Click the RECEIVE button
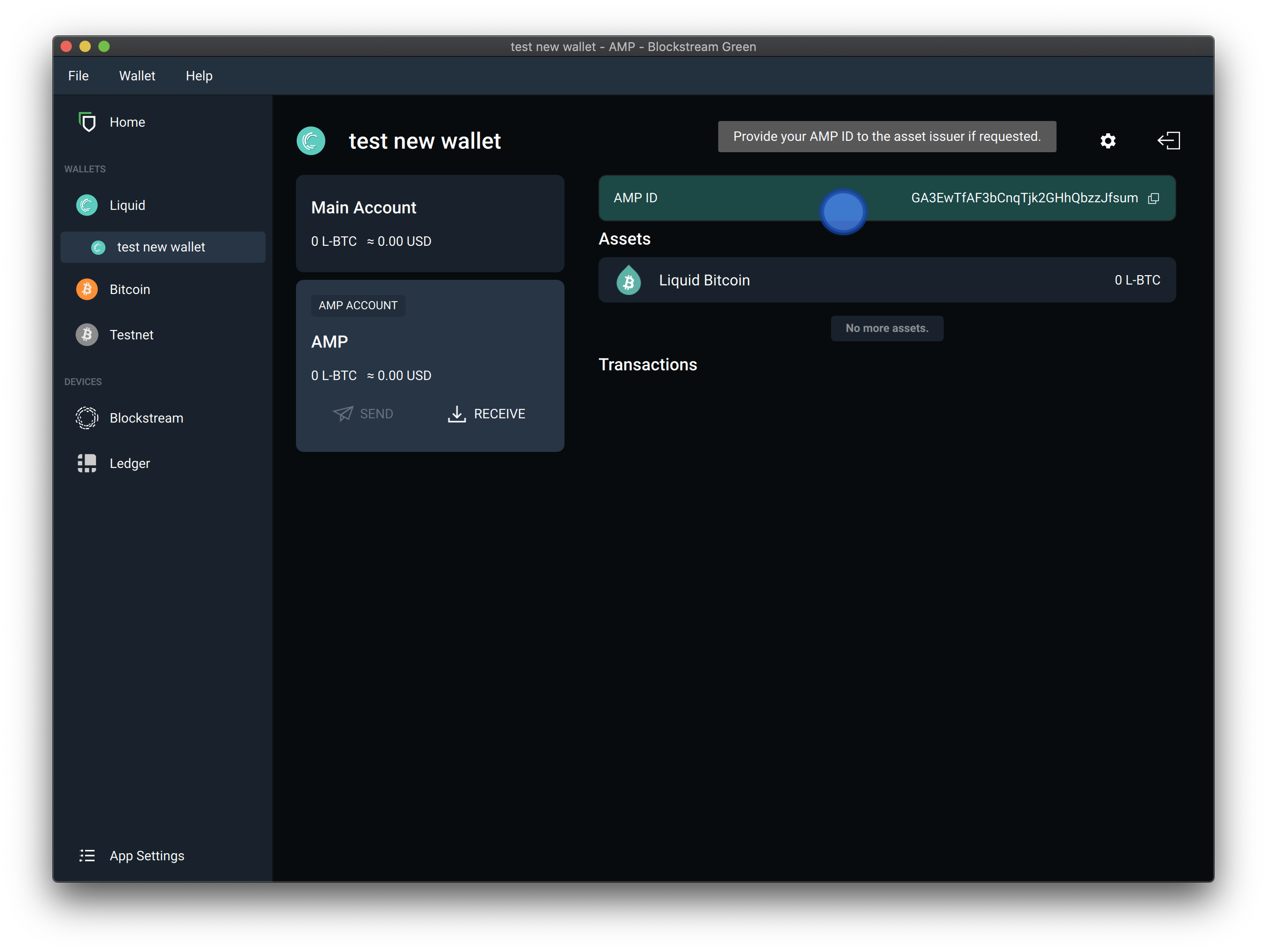Viewport: 1267px width, 952px height. (486, 414)
